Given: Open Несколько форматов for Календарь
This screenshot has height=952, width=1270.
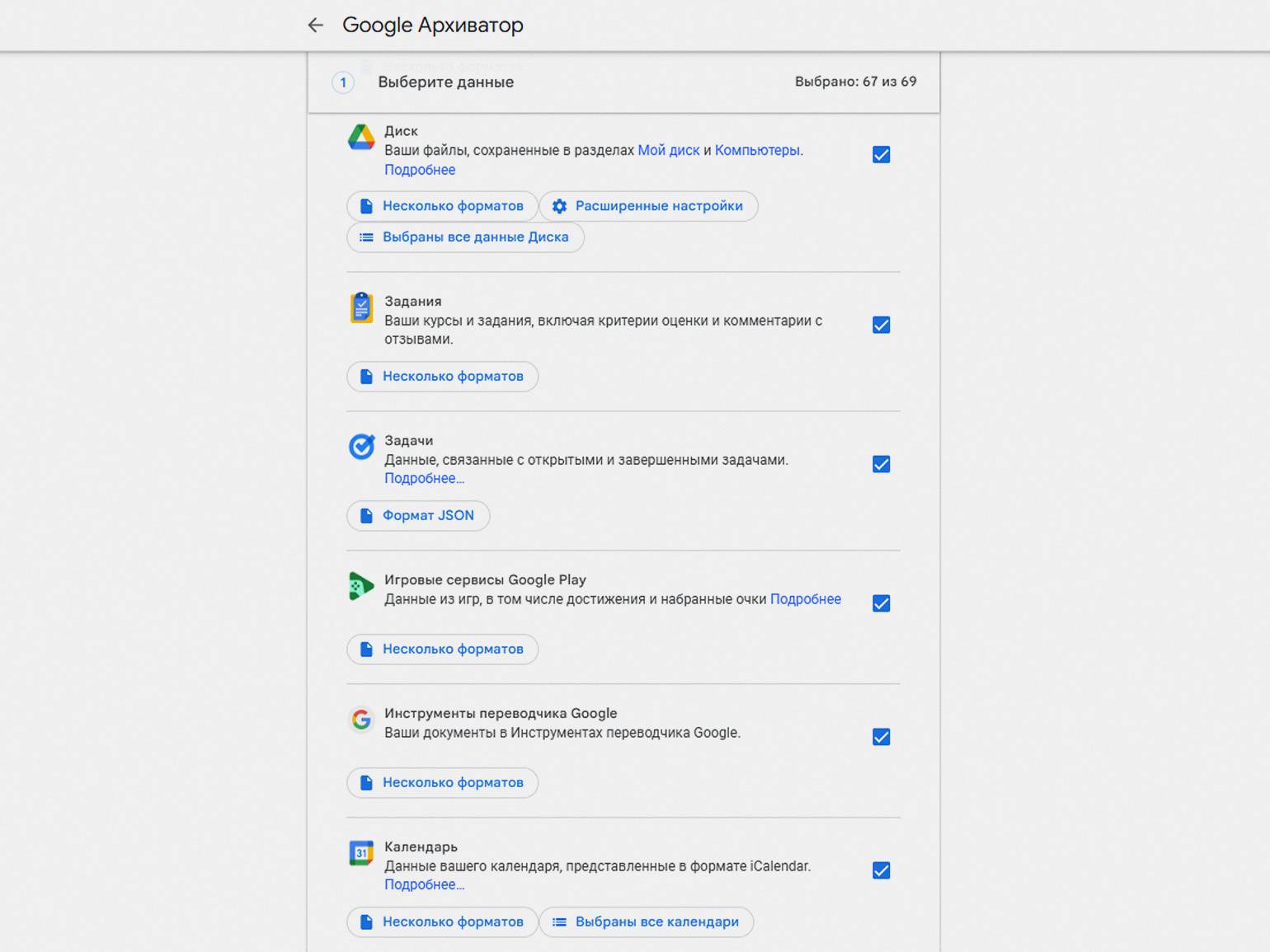Looking at the screenshot, I should click(442, 922).
